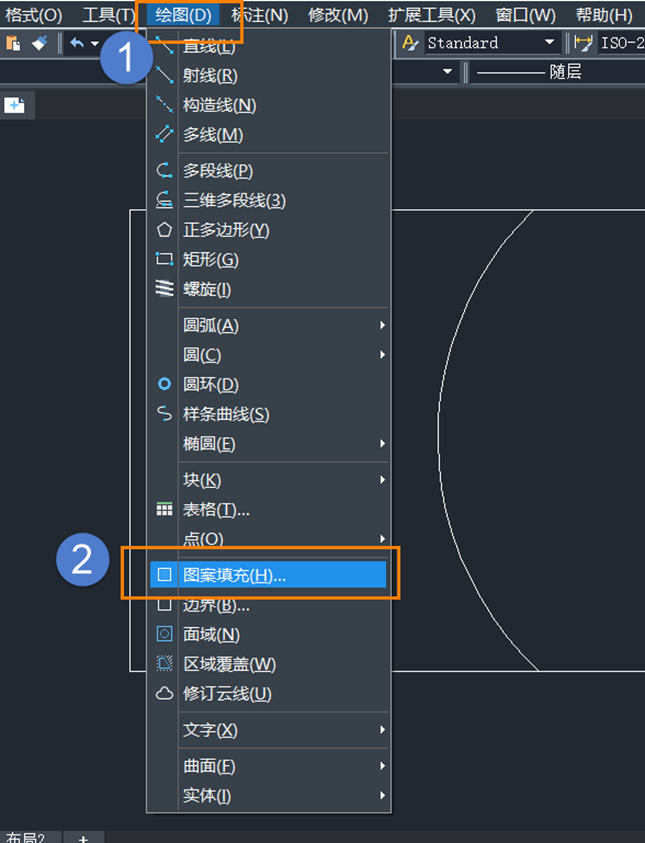Choose 三维多段线(3) menu entry
This screenshot has width=645, height=843.
(x=268, y=201)
